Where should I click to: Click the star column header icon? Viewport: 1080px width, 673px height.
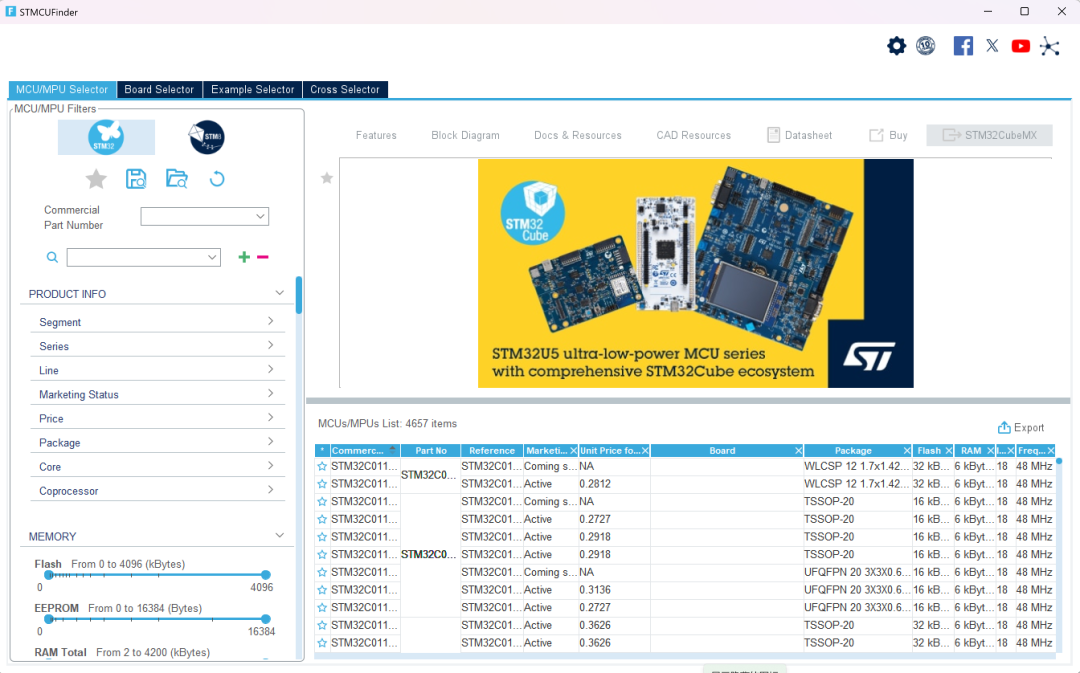322,451
